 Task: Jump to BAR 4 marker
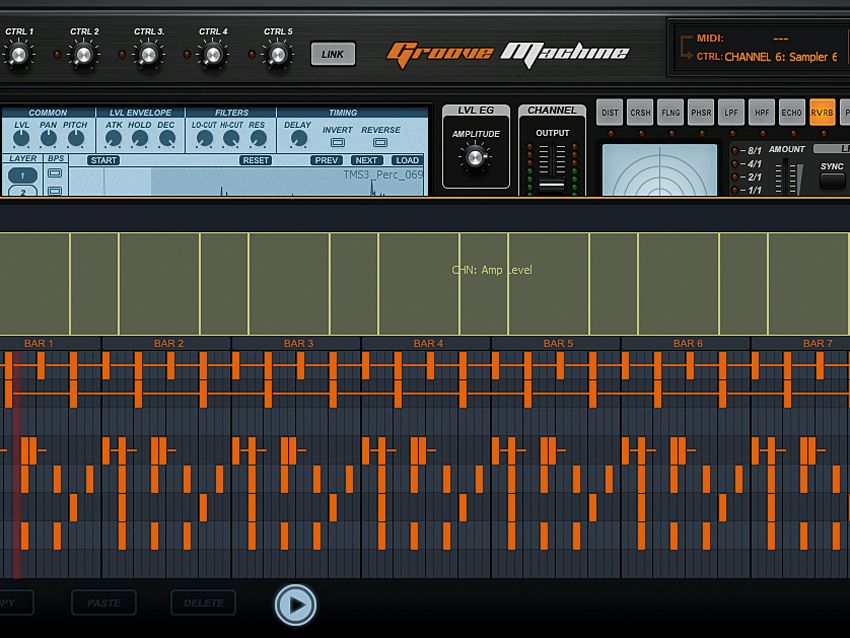tap(428, 344)
